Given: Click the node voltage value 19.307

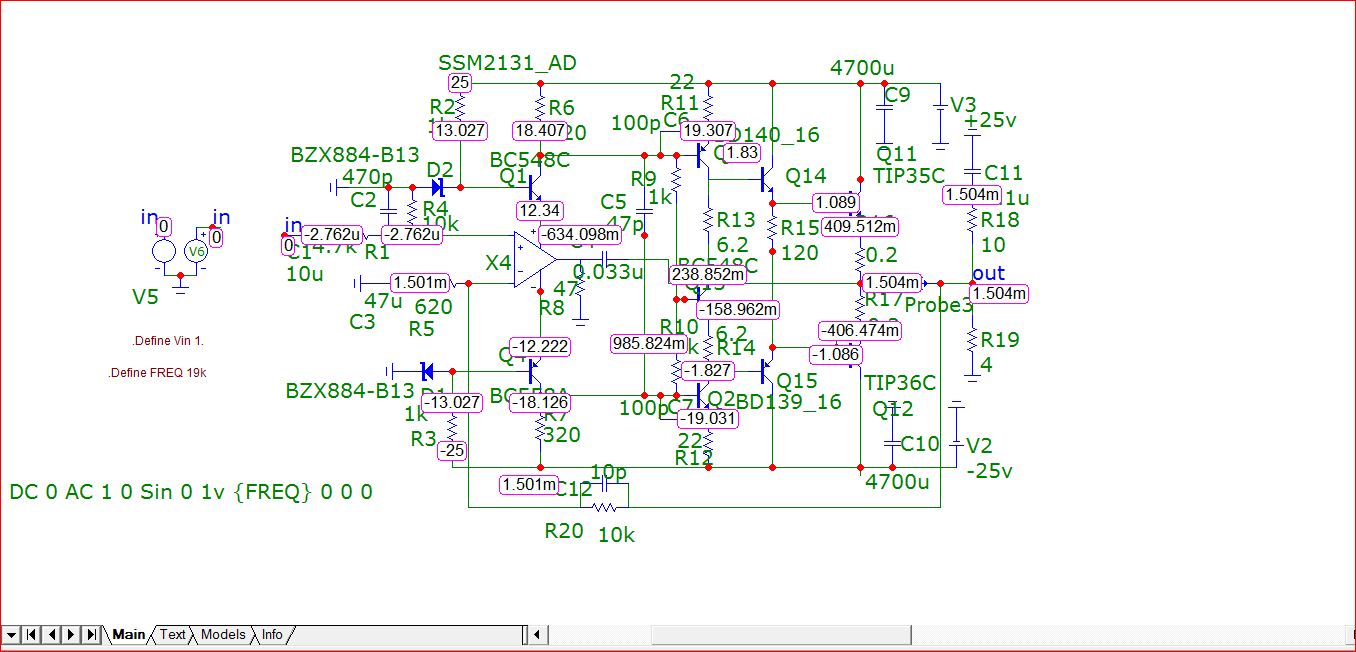Looking at the screenshot, I should (707, 130).
